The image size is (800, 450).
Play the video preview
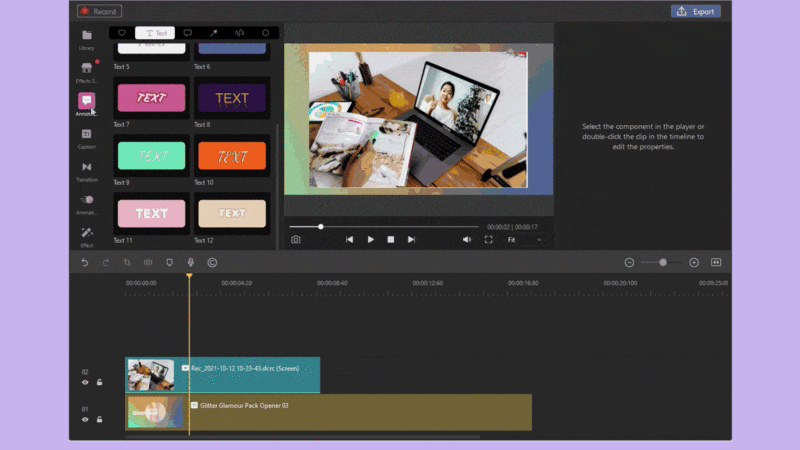pyautogui.click(x=370, y=239)
